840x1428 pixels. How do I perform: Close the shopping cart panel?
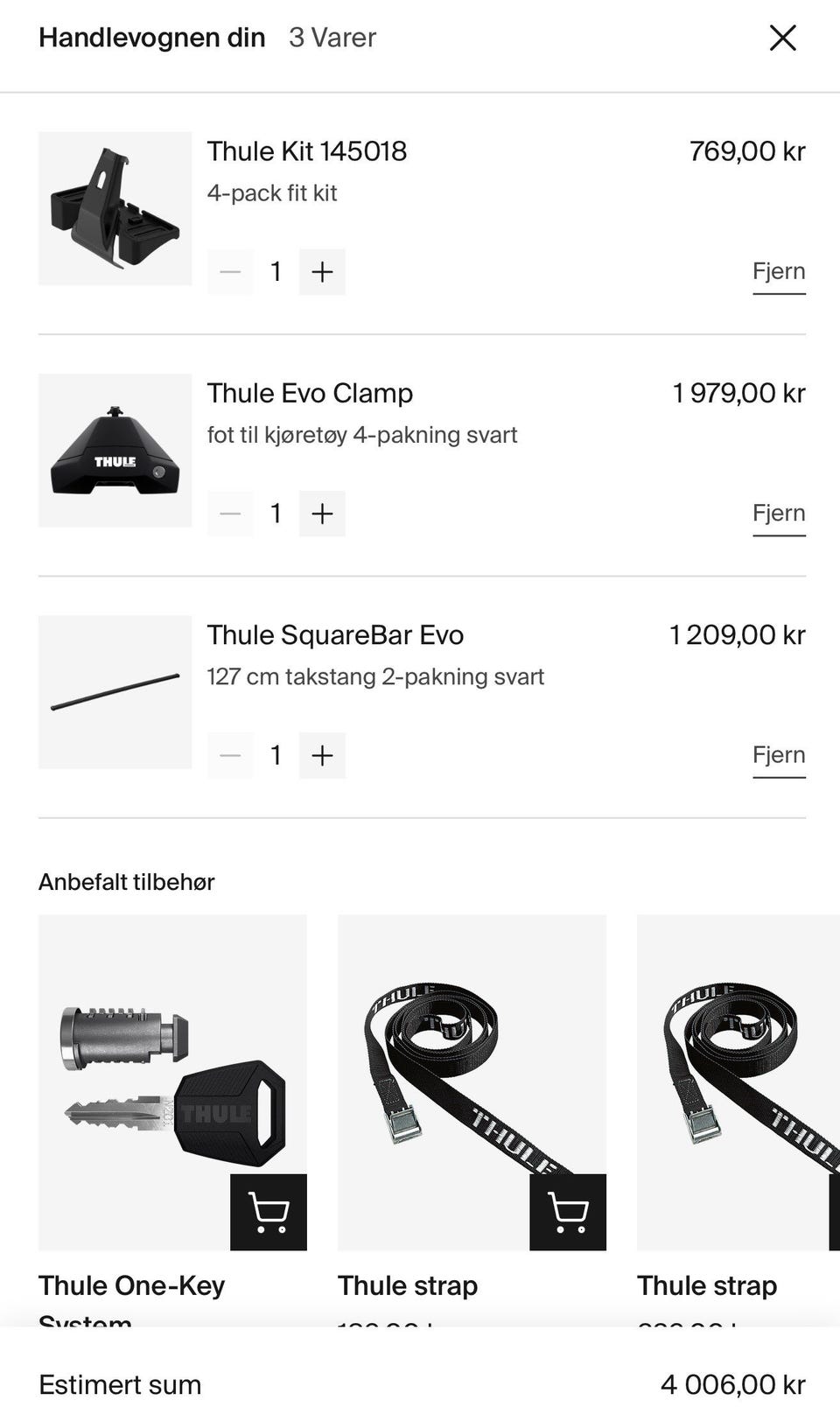pos(782,38)
